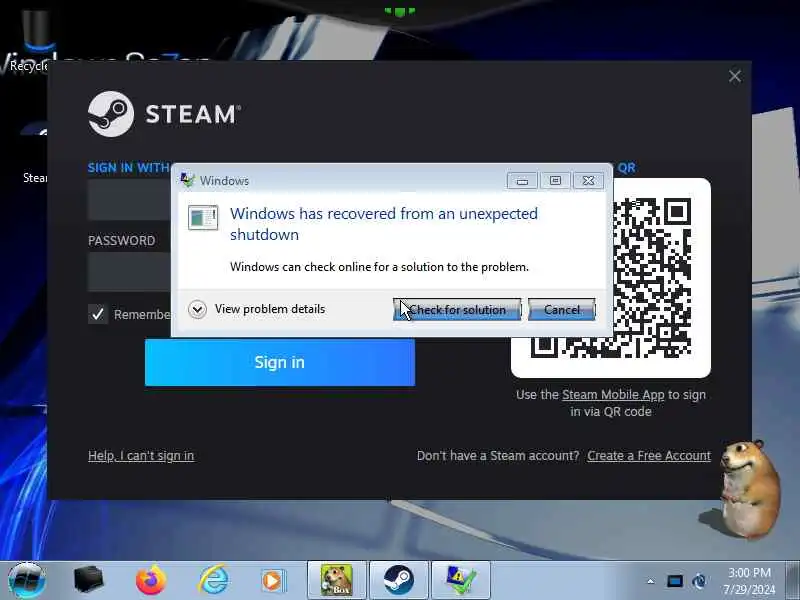Close the Steam login window
The height and width of the screenshot is (600, 800).
pos(735,77)
